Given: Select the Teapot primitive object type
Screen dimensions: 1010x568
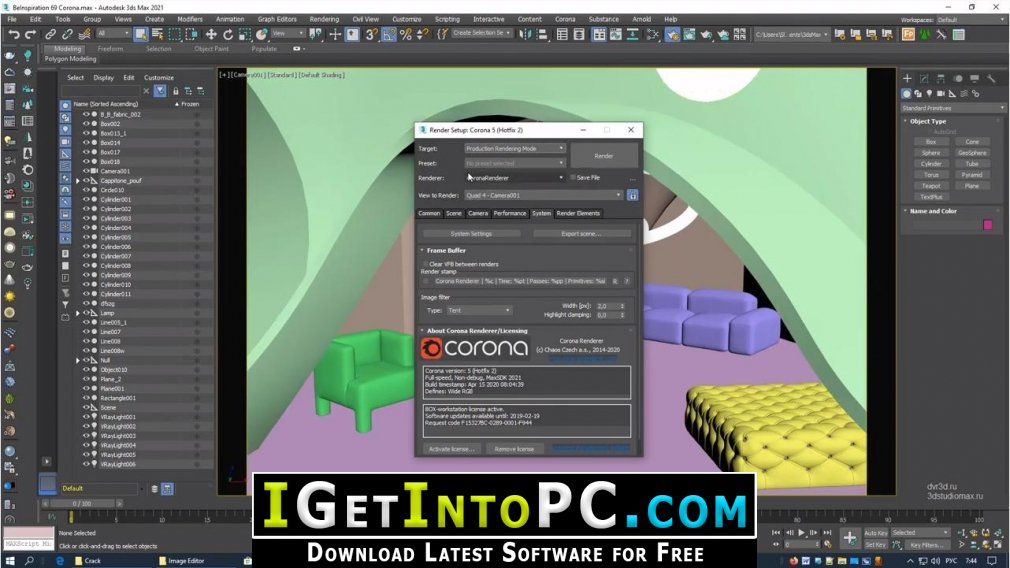Looking at the screenshot, I should point(930,186).
